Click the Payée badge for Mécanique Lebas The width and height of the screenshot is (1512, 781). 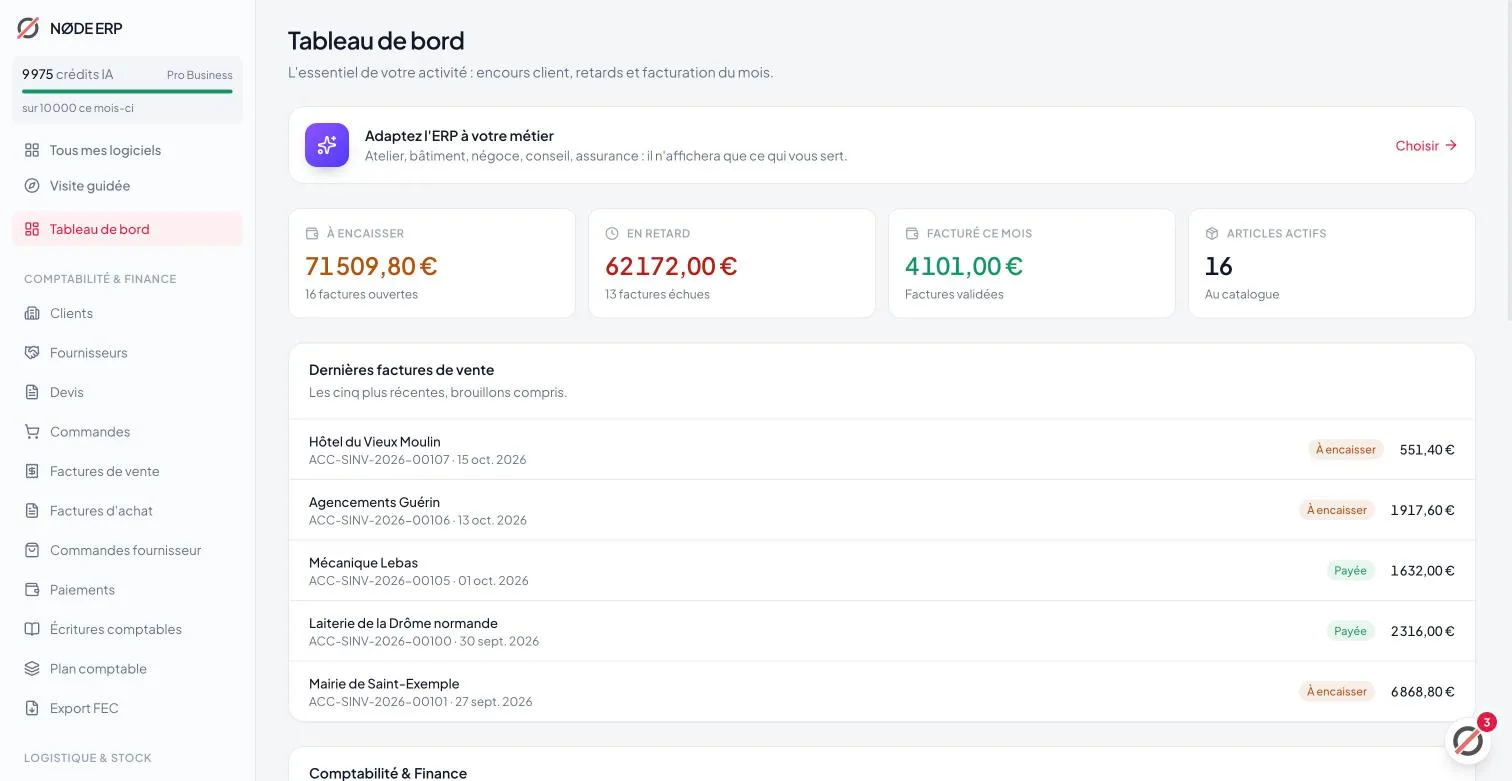1350,571
